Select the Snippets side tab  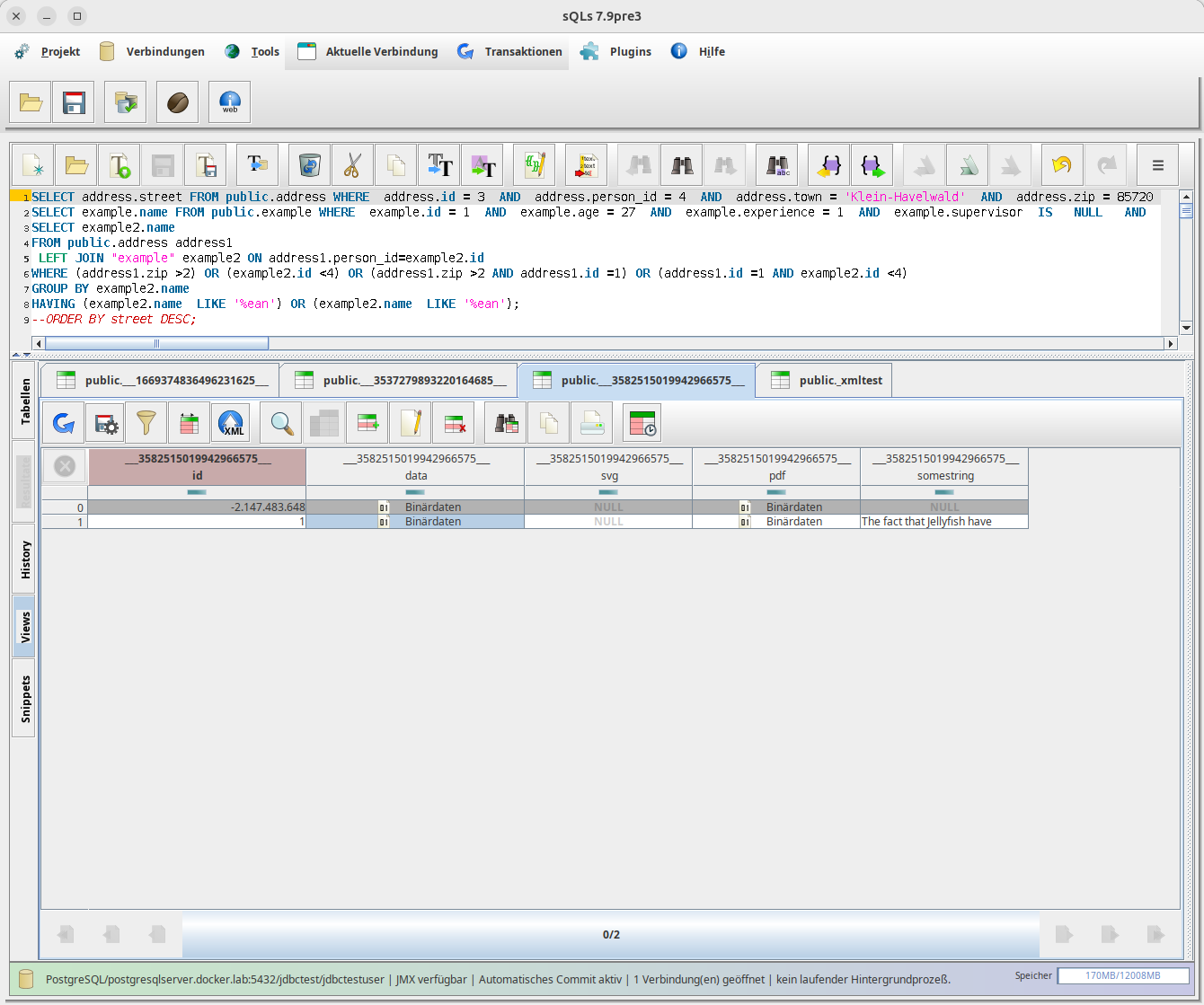(x=24, y=699)
